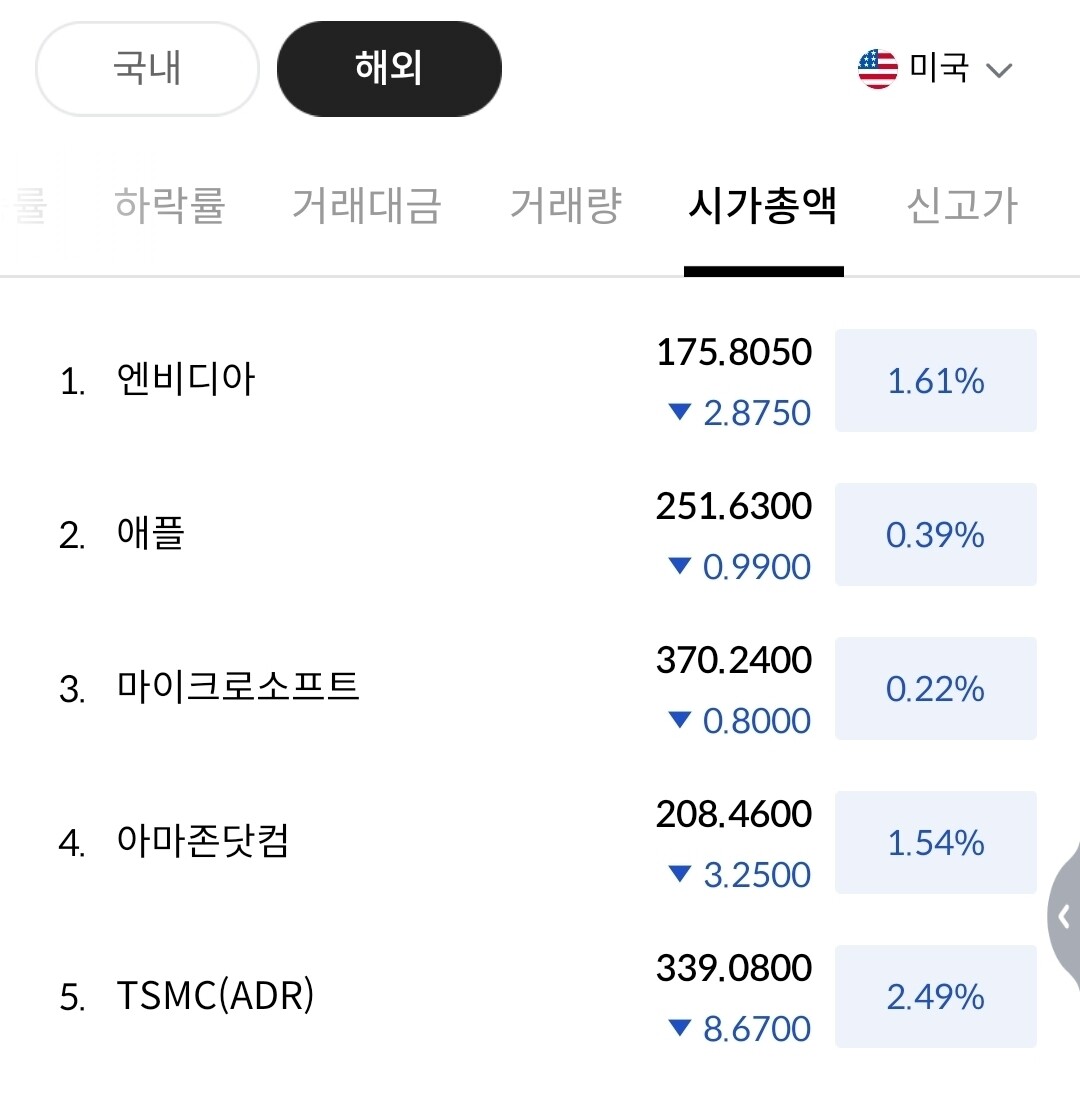Viewport: 1080px width, 1119px height.
Task: Tap the 1.61% change badge
Action: click(936, 381)
